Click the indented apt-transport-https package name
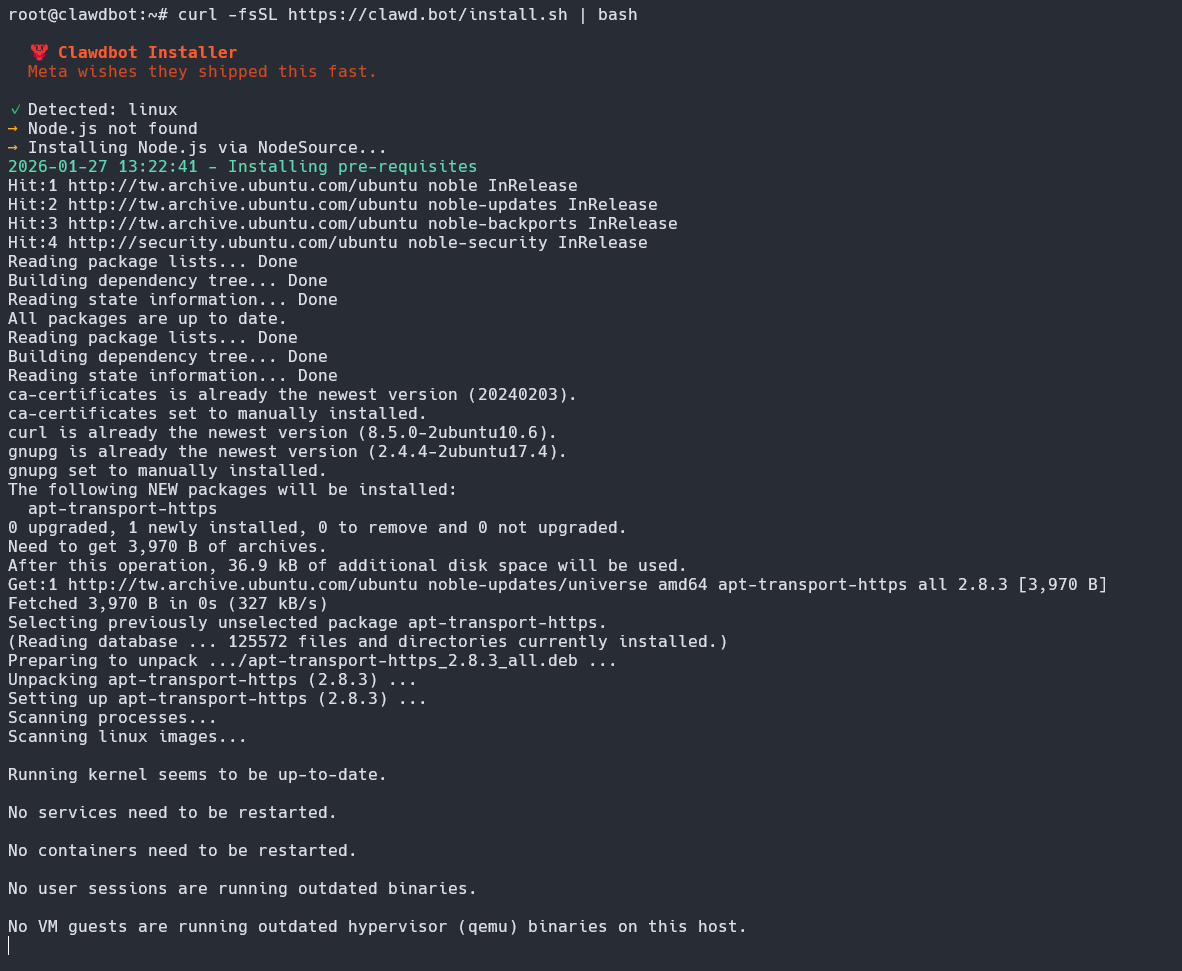The image size is (1182, 971). 122,509
